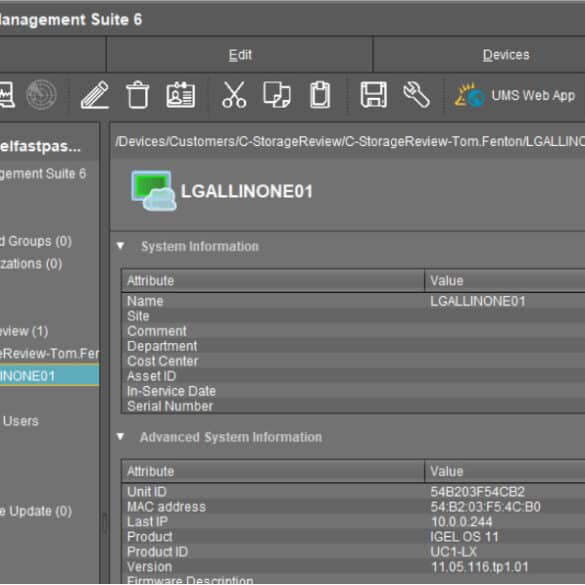The image size is (585, 585).
Task: Click the Attribute header in System Information
Action: [x=273, y=281]
